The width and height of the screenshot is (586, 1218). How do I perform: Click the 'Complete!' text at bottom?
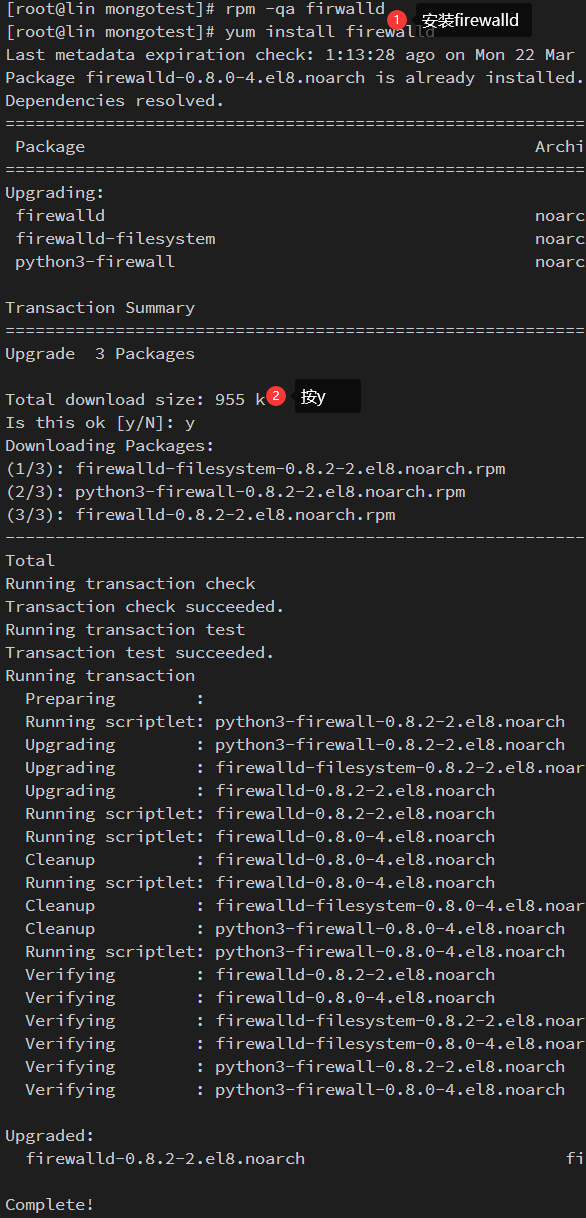click(50, 1204)
